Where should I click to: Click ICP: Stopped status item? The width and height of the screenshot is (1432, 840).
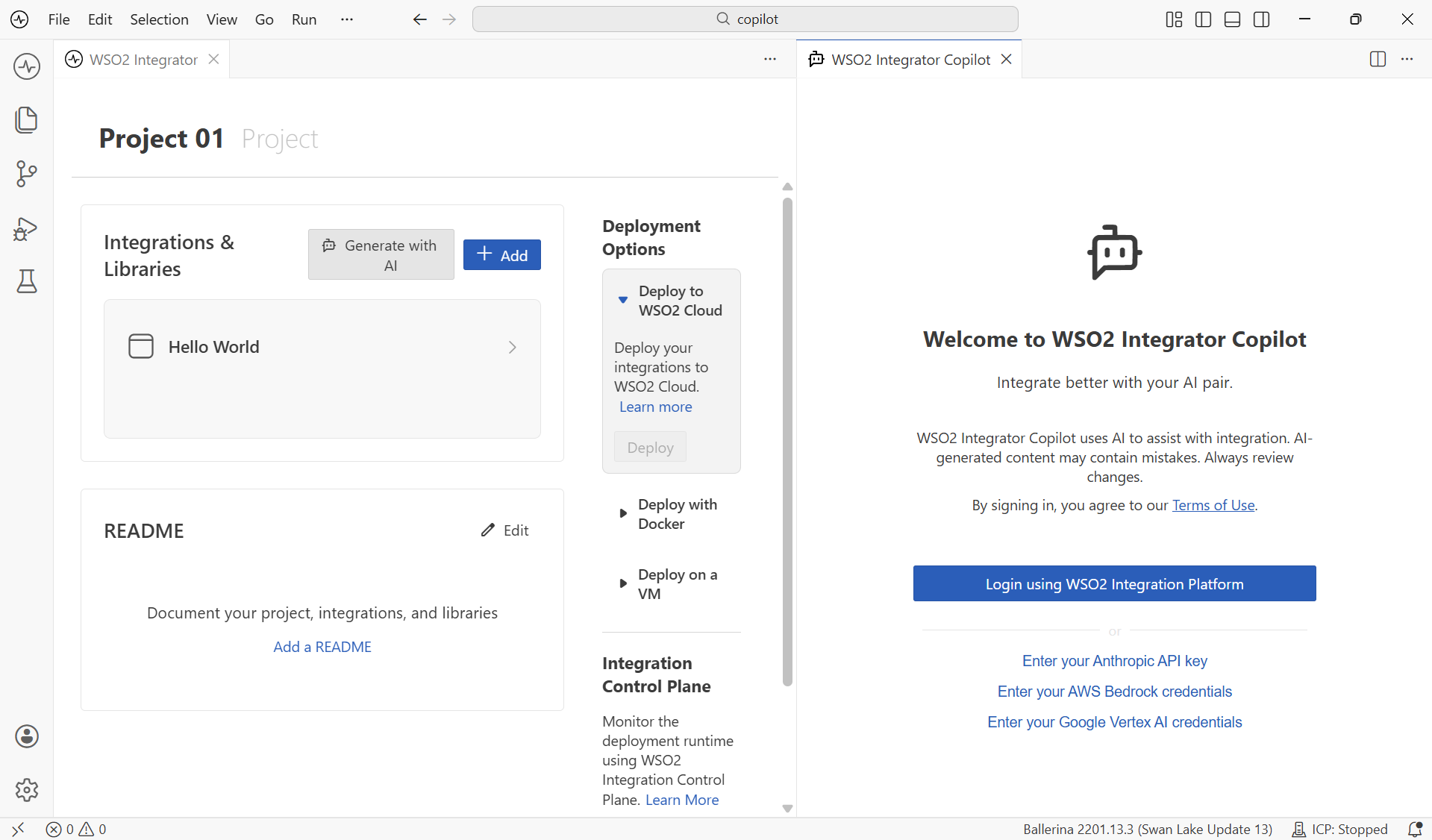(x=1339, y=829)
